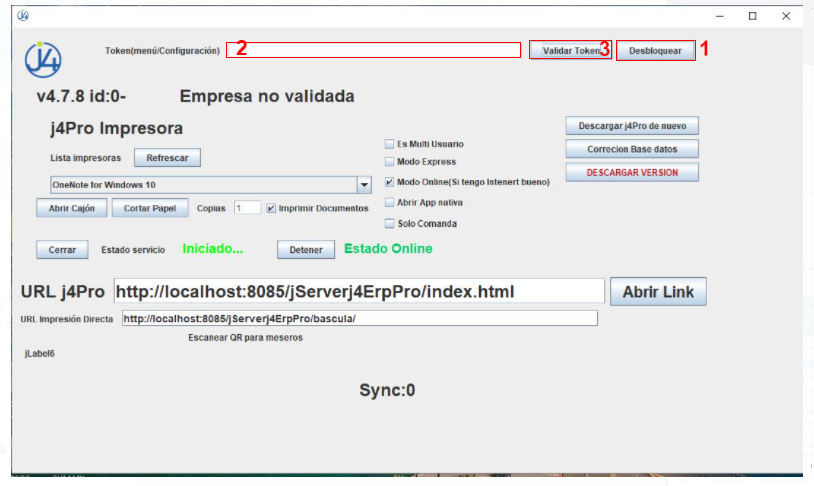
Task: Click Correcion Base datos button
Action: [632, 149]
